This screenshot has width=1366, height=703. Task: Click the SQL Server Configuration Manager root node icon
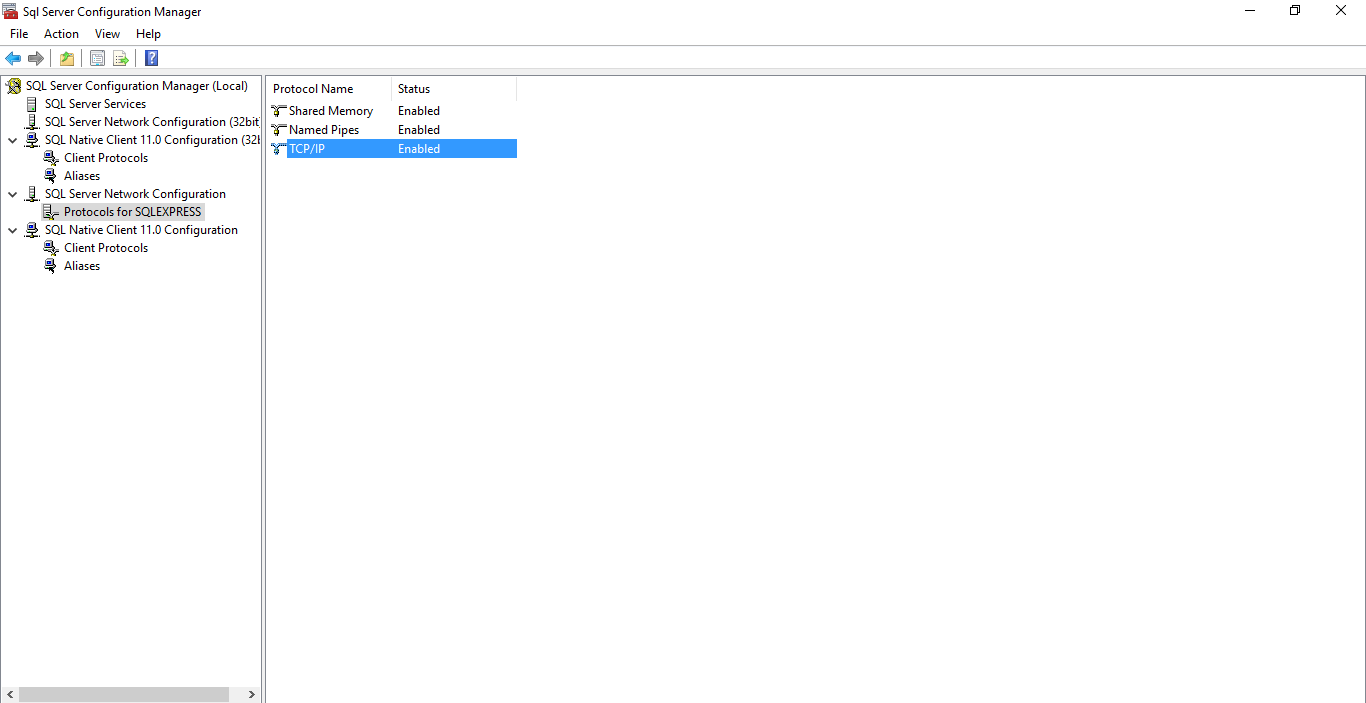pyautogui.click(x=14, y=86)
